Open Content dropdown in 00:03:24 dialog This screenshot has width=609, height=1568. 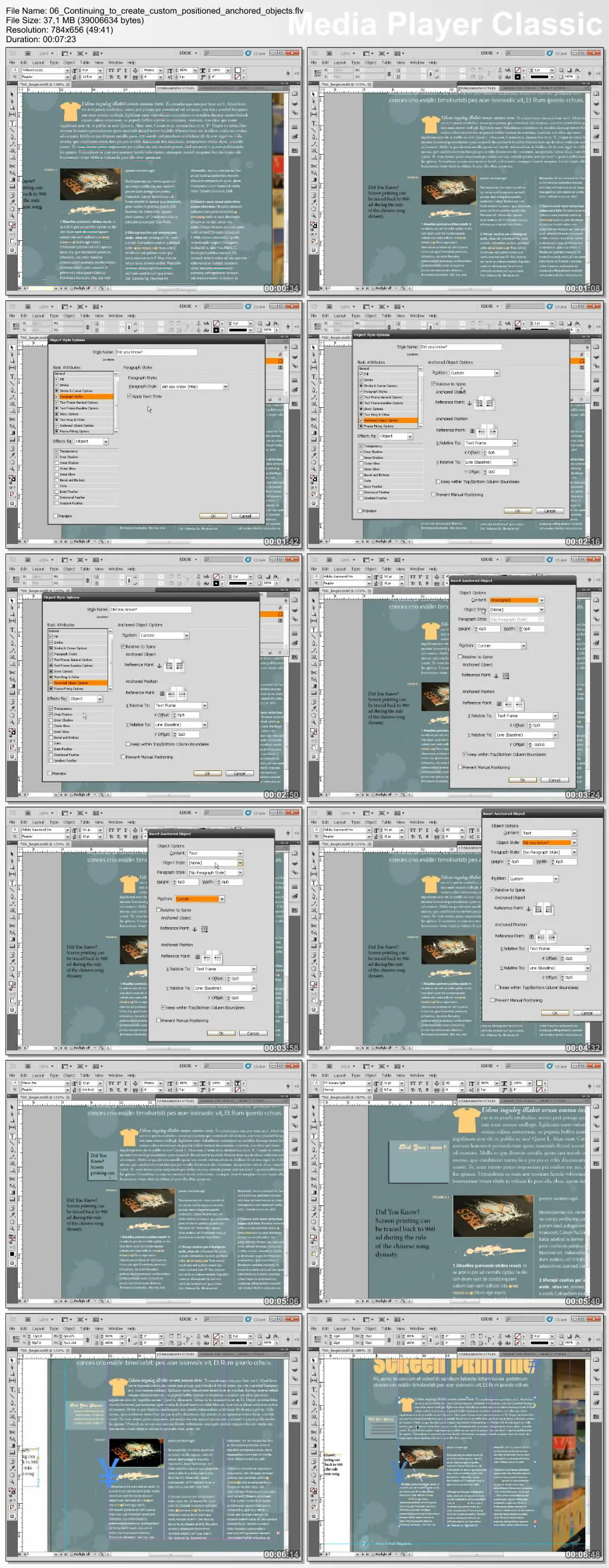point(516,600)
